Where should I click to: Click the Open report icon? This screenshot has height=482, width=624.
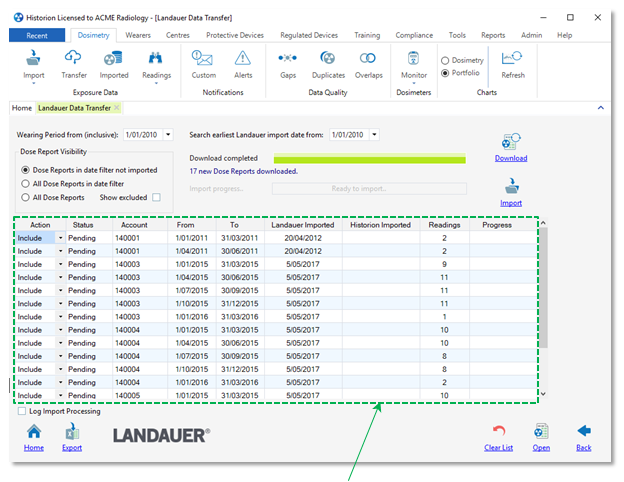click(541, 431)
